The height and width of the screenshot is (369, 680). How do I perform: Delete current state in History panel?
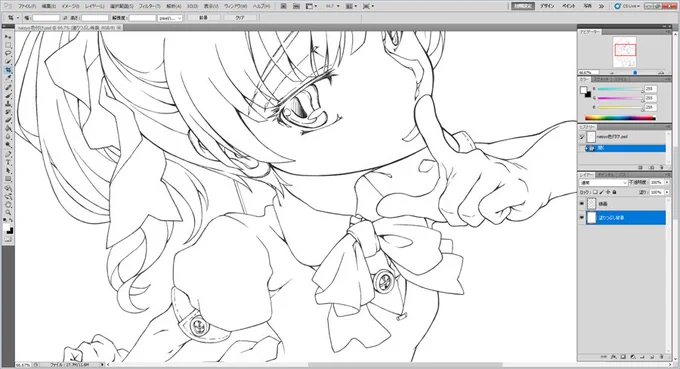click(661, 167)
